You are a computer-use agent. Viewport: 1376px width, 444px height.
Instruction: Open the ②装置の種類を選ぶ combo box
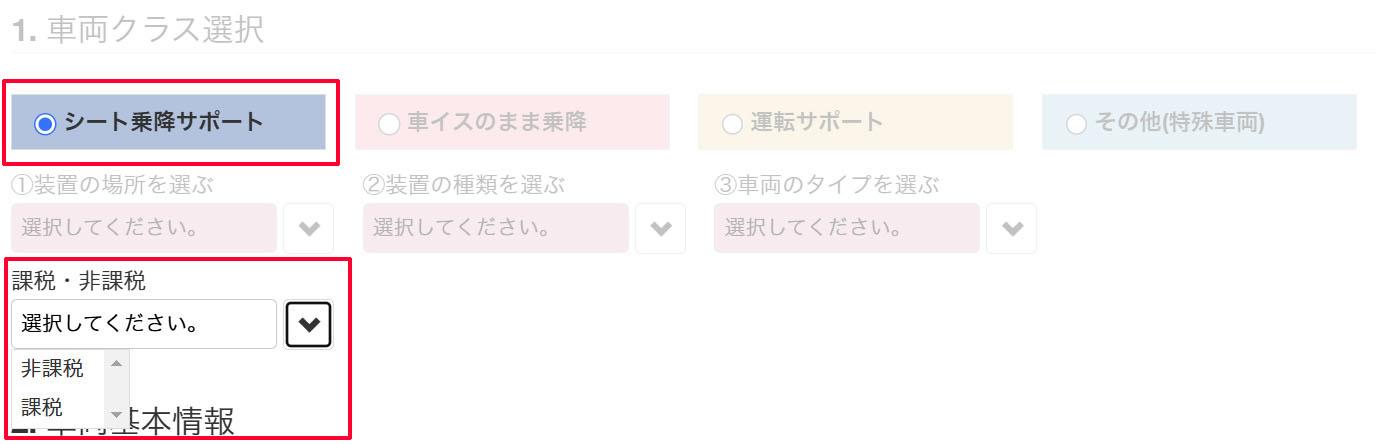click(x=496, y=228)
